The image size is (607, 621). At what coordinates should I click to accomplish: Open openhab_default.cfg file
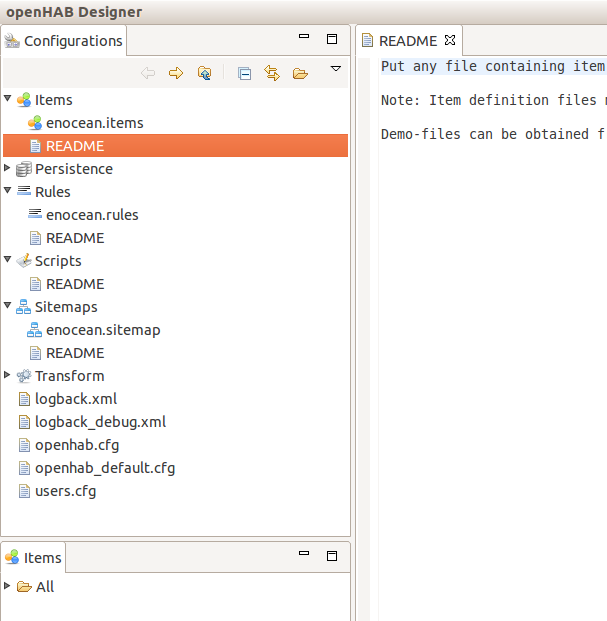[x=105, y=469]
